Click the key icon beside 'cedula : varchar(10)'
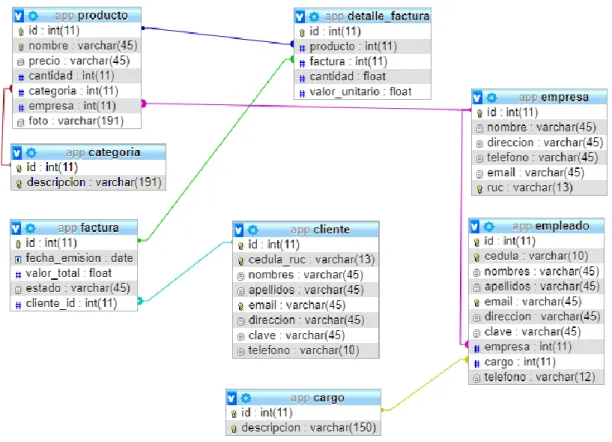 click(x=477, y=257)
